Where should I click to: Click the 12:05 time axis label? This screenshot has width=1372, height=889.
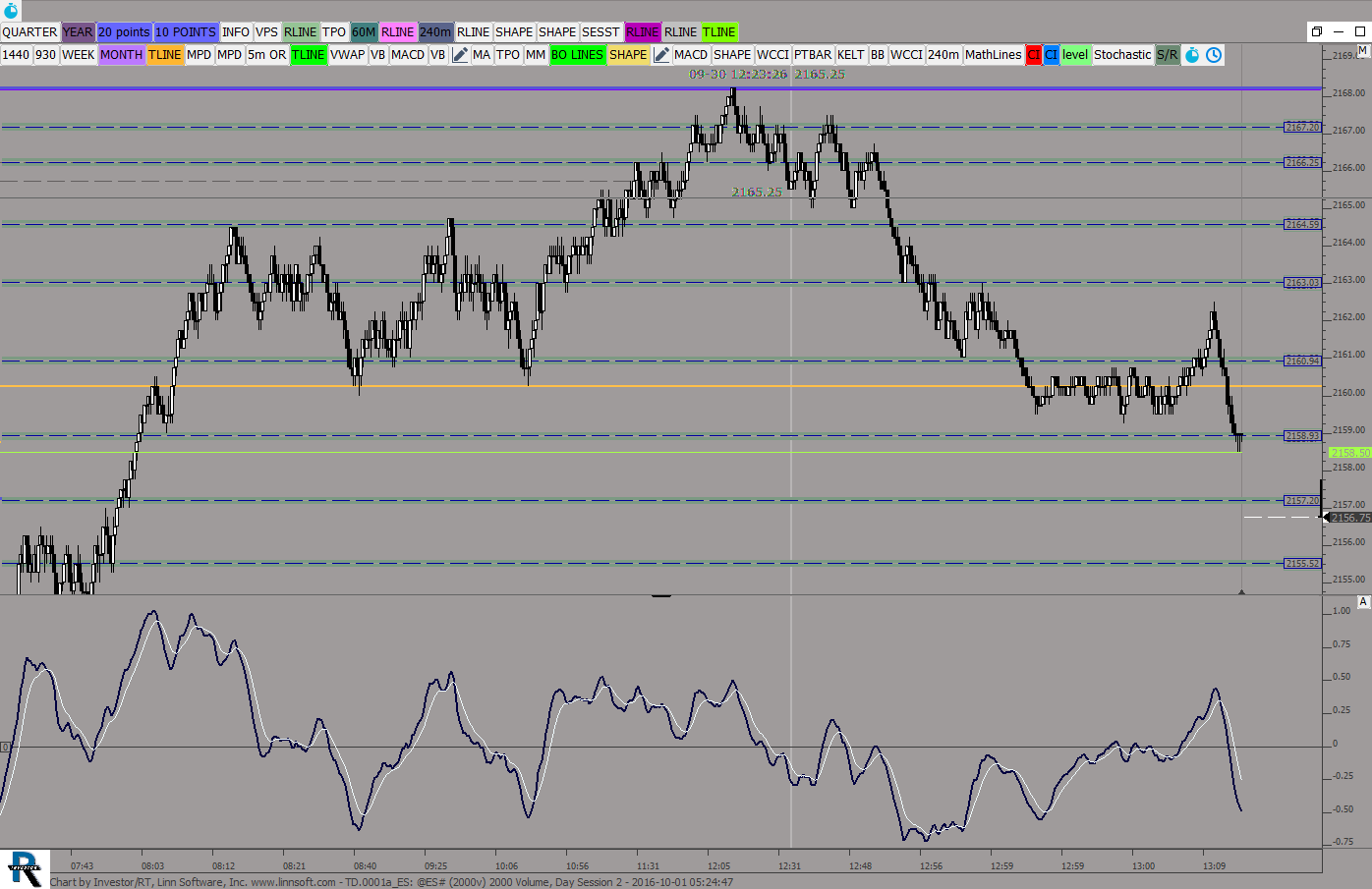pyautogui.click(x=718, y=866)
